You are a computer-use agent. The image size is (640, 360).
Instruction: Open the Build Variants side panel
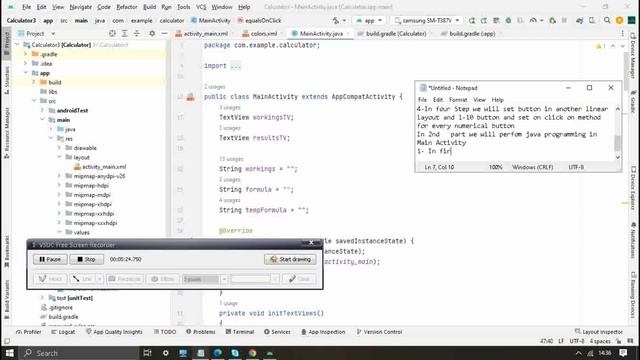[7, 299]
